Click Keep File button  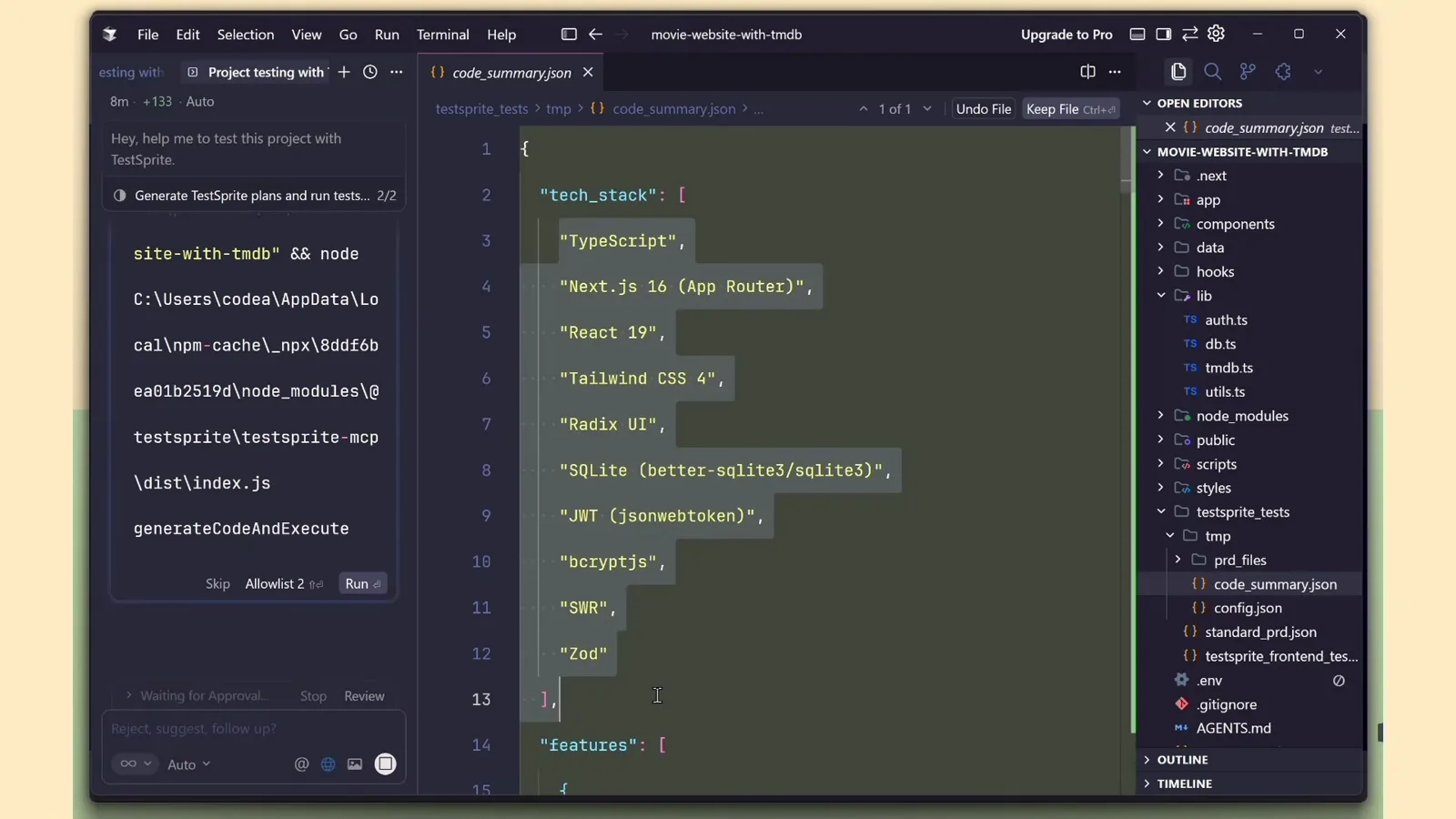[x=1071, y=108]
